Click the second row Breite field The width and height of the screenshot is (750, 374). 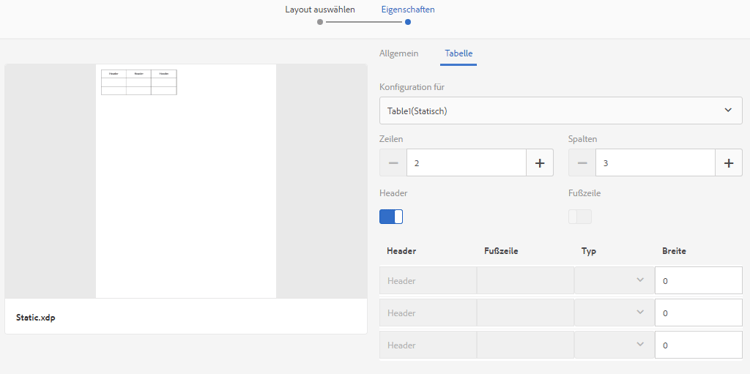[699, 313]
